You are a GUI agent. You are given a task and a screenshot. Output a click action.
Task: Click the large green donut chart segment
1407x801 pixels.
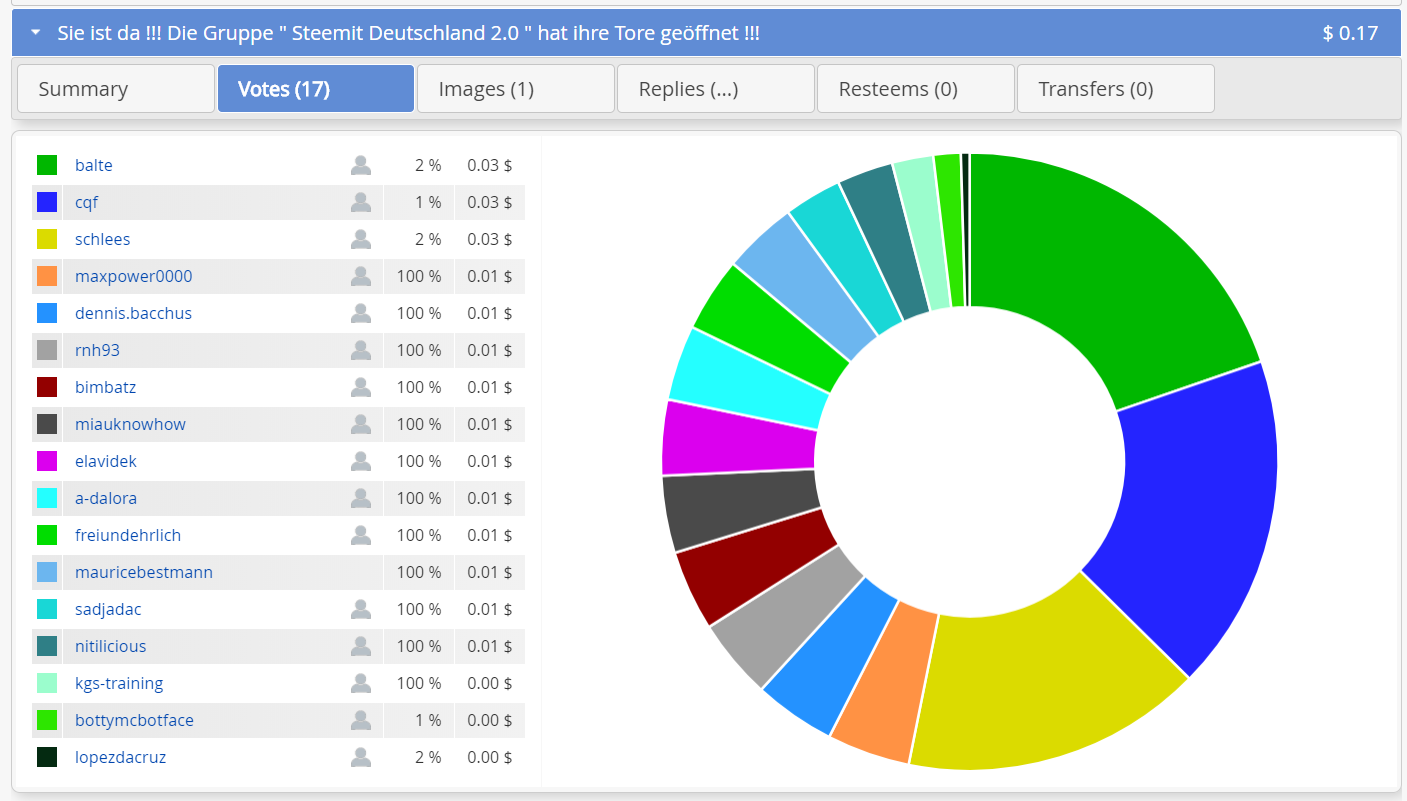point(1105,275)
